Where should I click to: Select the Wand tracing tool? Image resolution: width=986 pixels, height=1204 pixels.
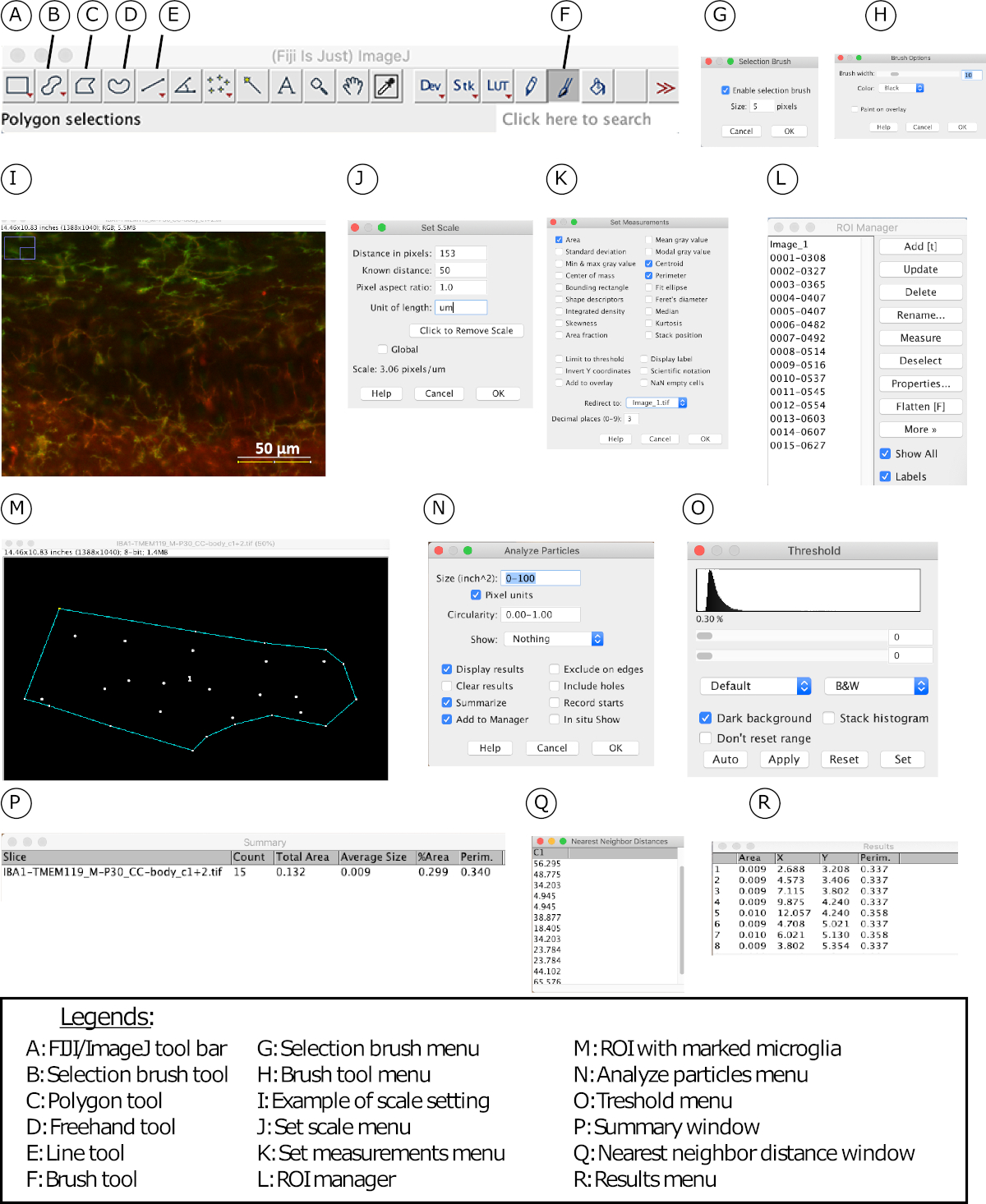point(253,85)
